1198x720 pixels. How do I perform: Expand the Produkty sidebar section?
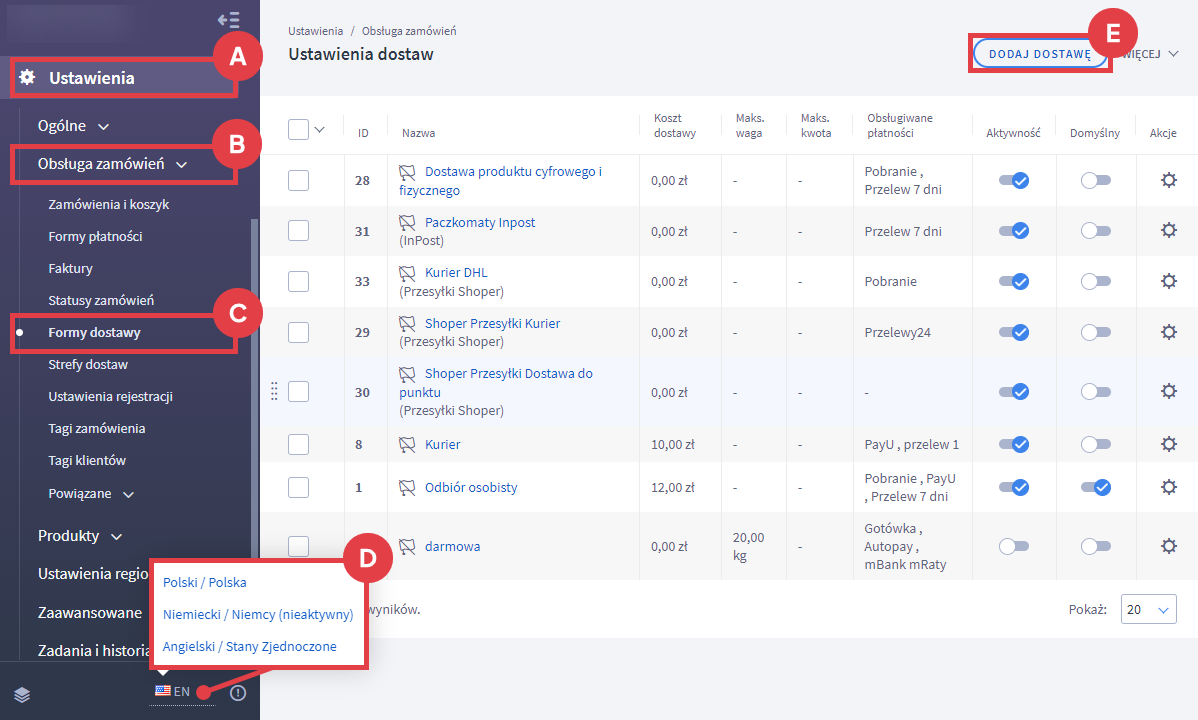80,536
